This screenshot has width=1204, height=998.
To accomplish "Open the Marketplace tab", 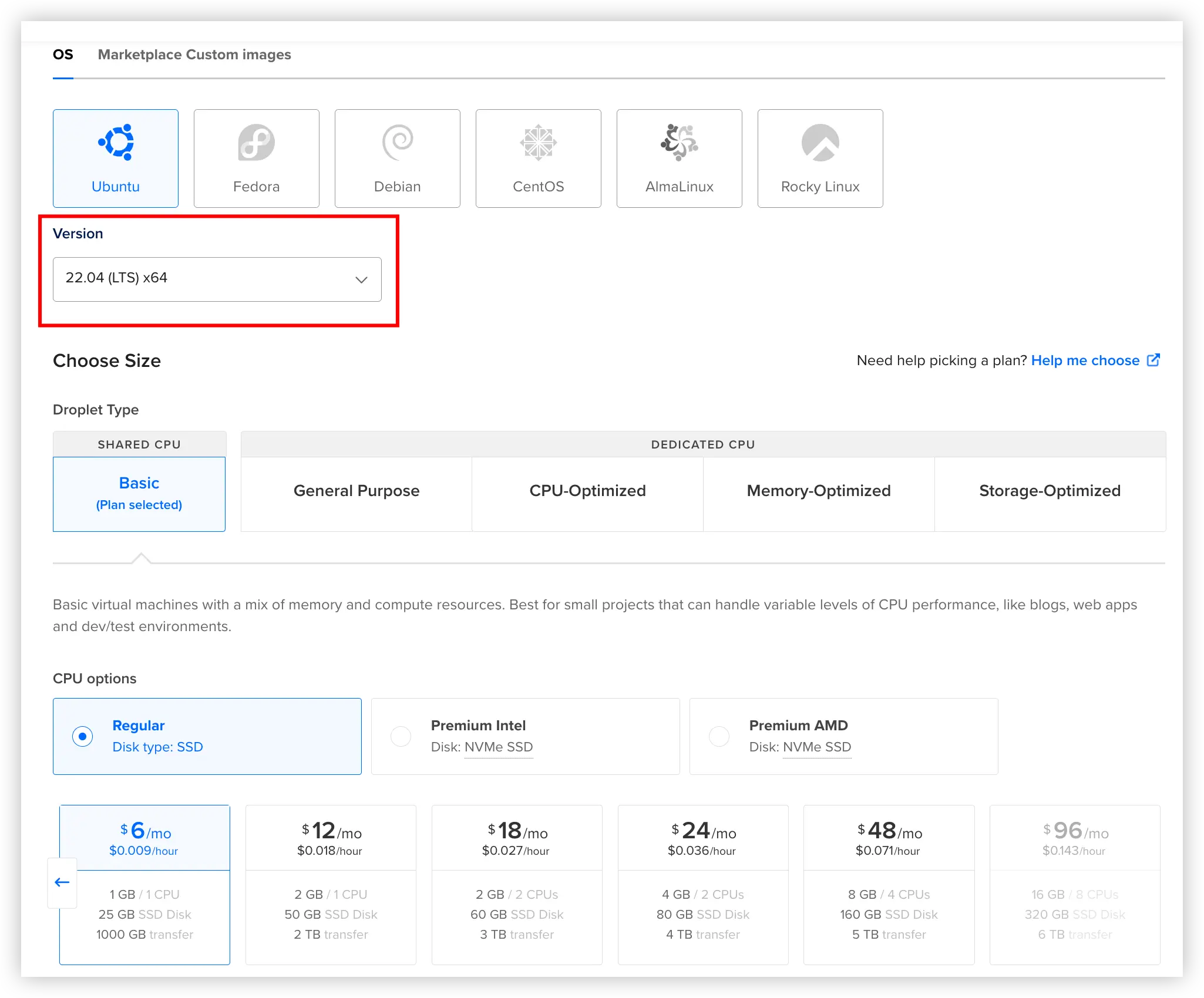I will (x=140, y=55).
